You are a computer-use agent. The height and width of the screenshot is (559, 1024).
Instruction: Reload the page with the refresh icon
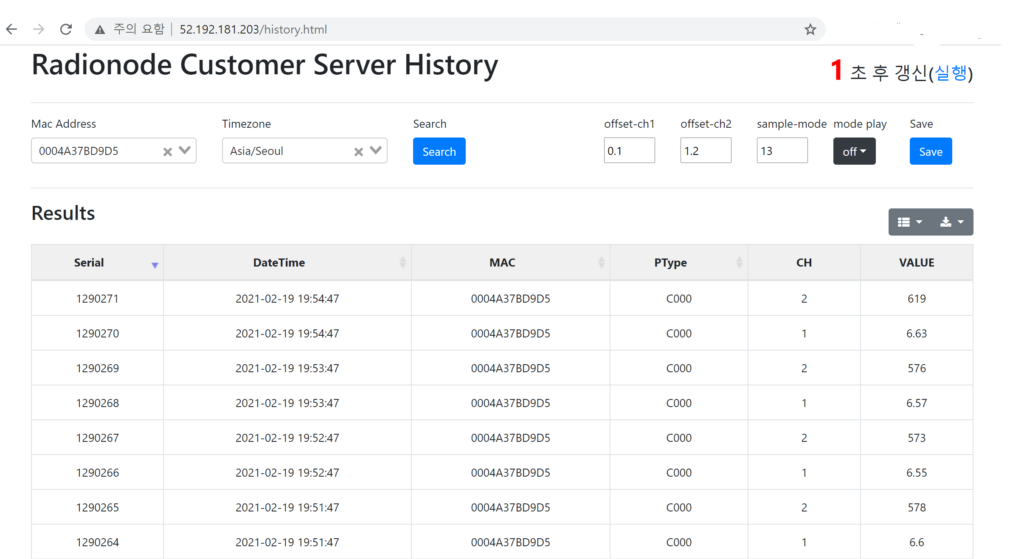tap(66, 29)
